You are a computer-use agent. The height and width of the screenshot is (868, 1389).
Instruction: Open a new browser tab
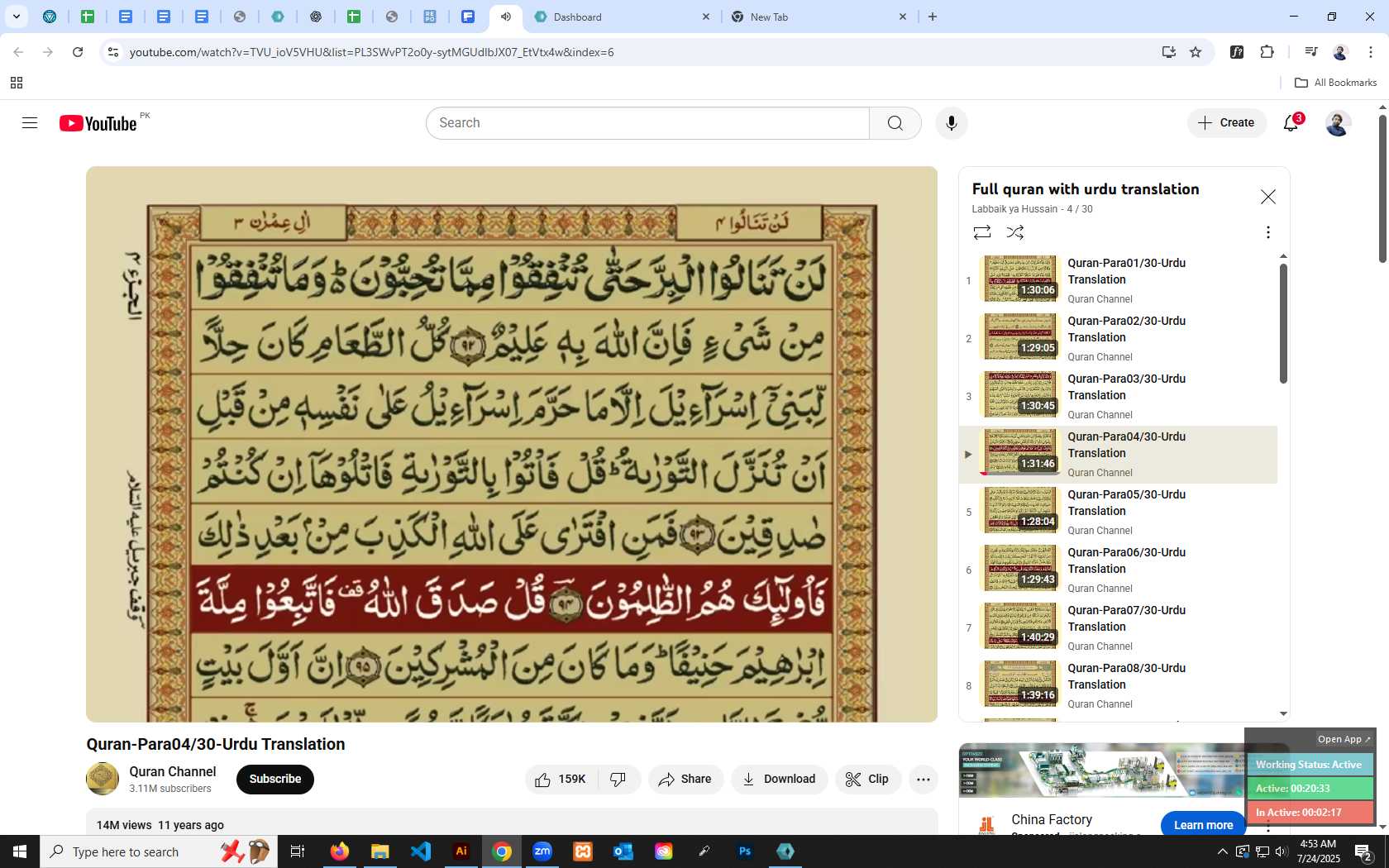click(x=933, y=17)
